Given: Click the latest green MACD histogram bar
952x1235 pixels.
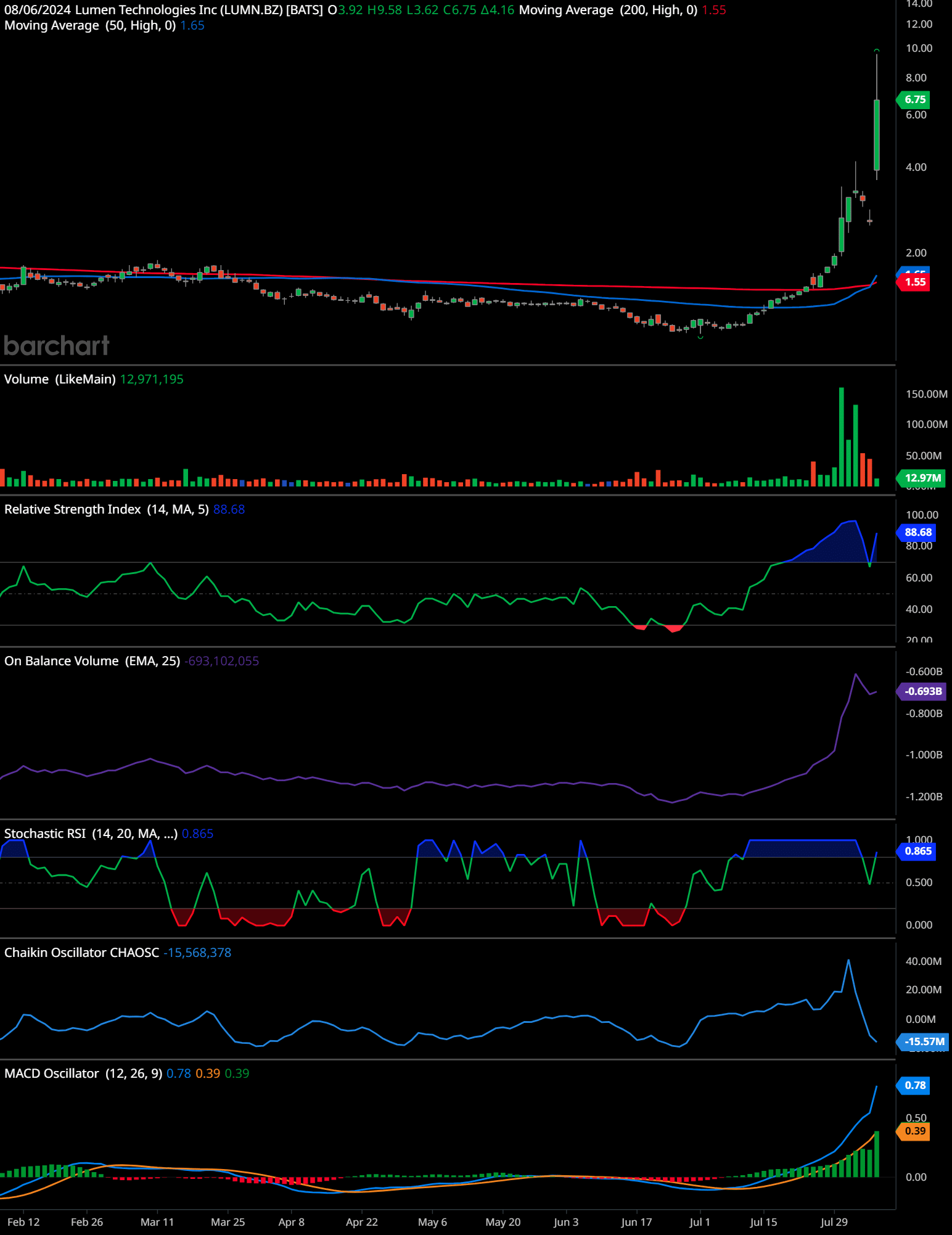Looking at the screenshot, I should (x=877, y=1154).
